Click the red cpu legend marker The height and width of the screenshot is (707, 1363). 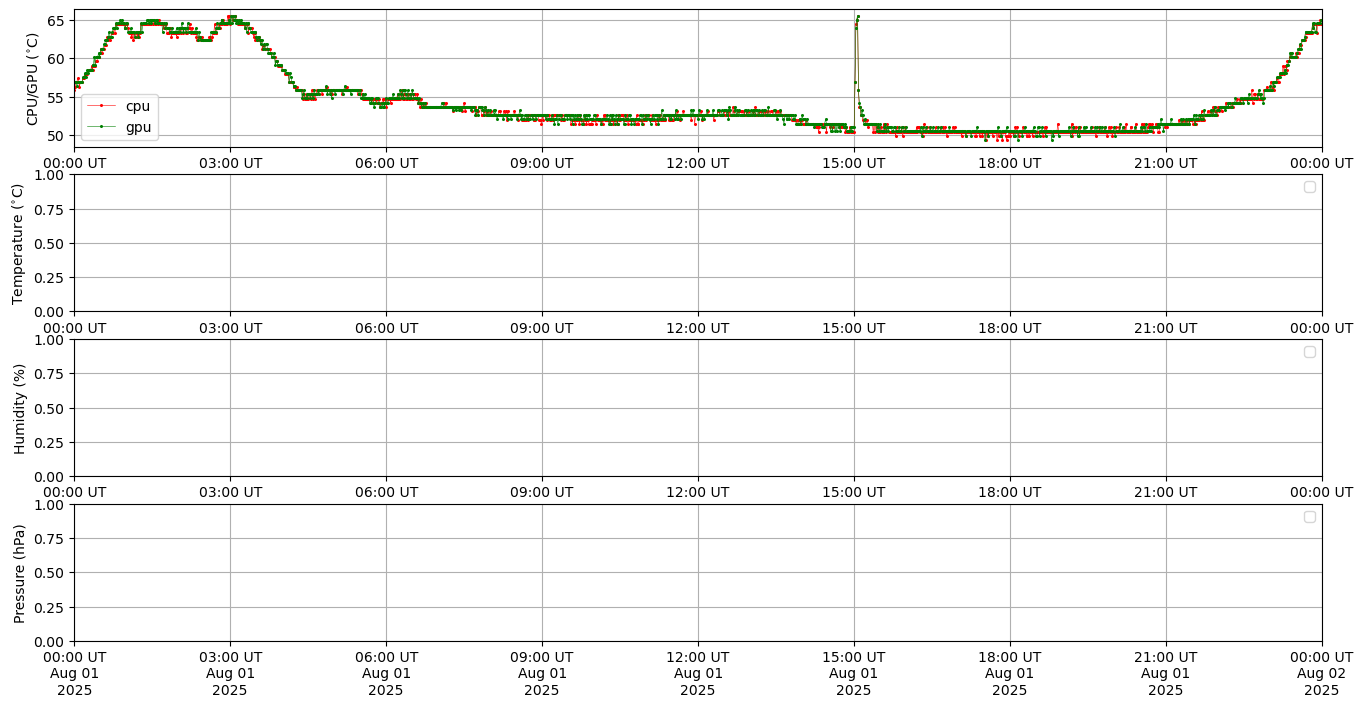tap(101, 106)
